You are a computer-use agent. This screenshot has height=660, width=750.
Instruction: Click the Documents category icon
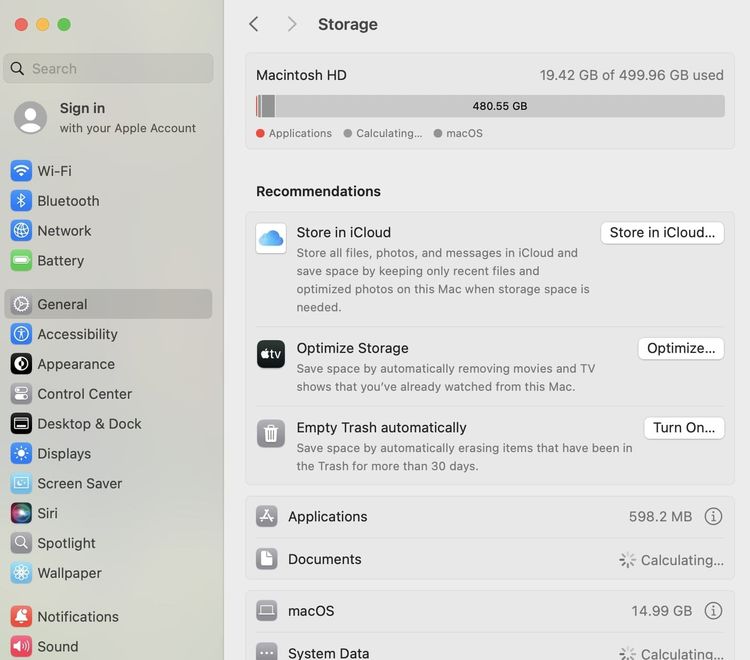click(266, 559)
